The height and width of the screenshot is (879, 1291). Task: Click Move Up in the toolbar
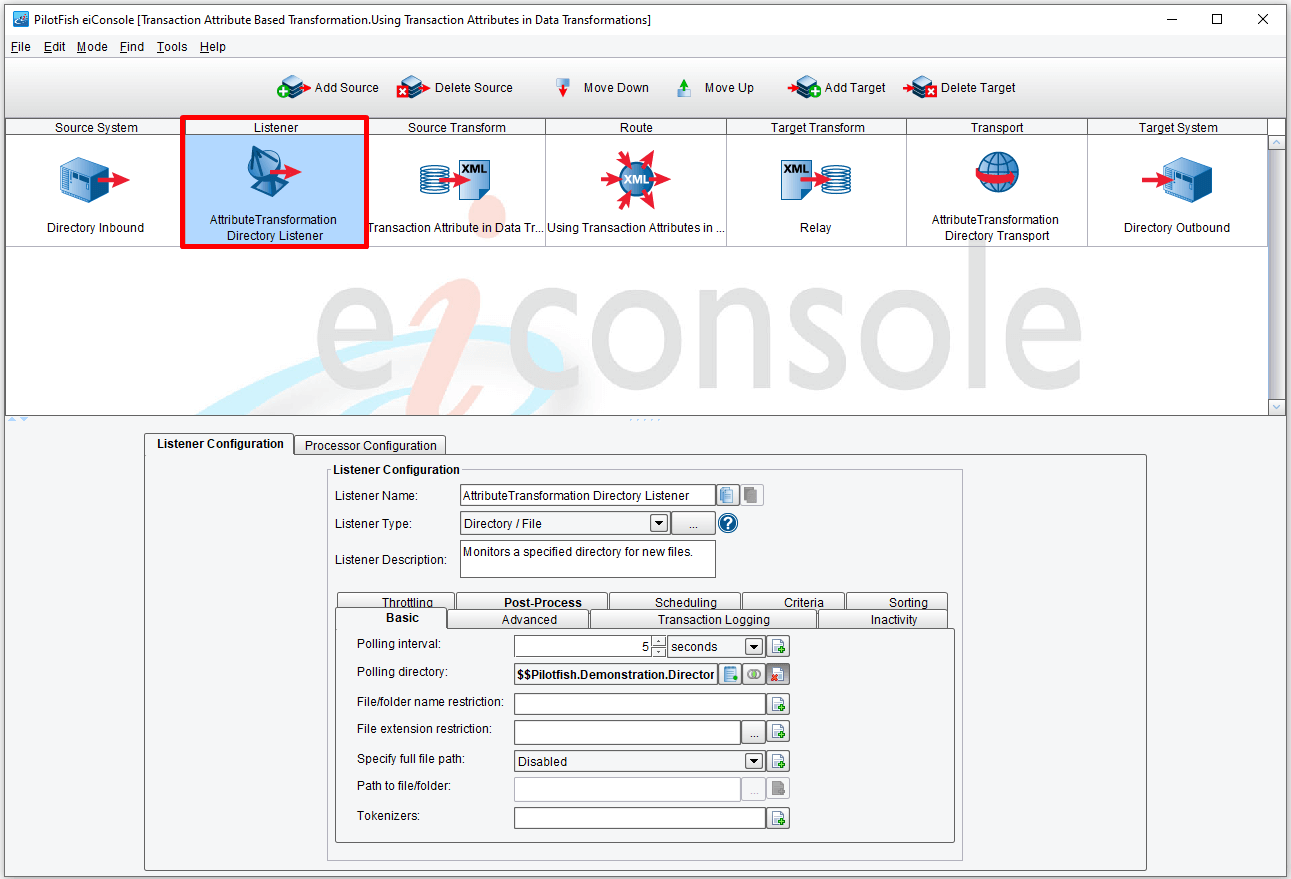pos(714,88)
